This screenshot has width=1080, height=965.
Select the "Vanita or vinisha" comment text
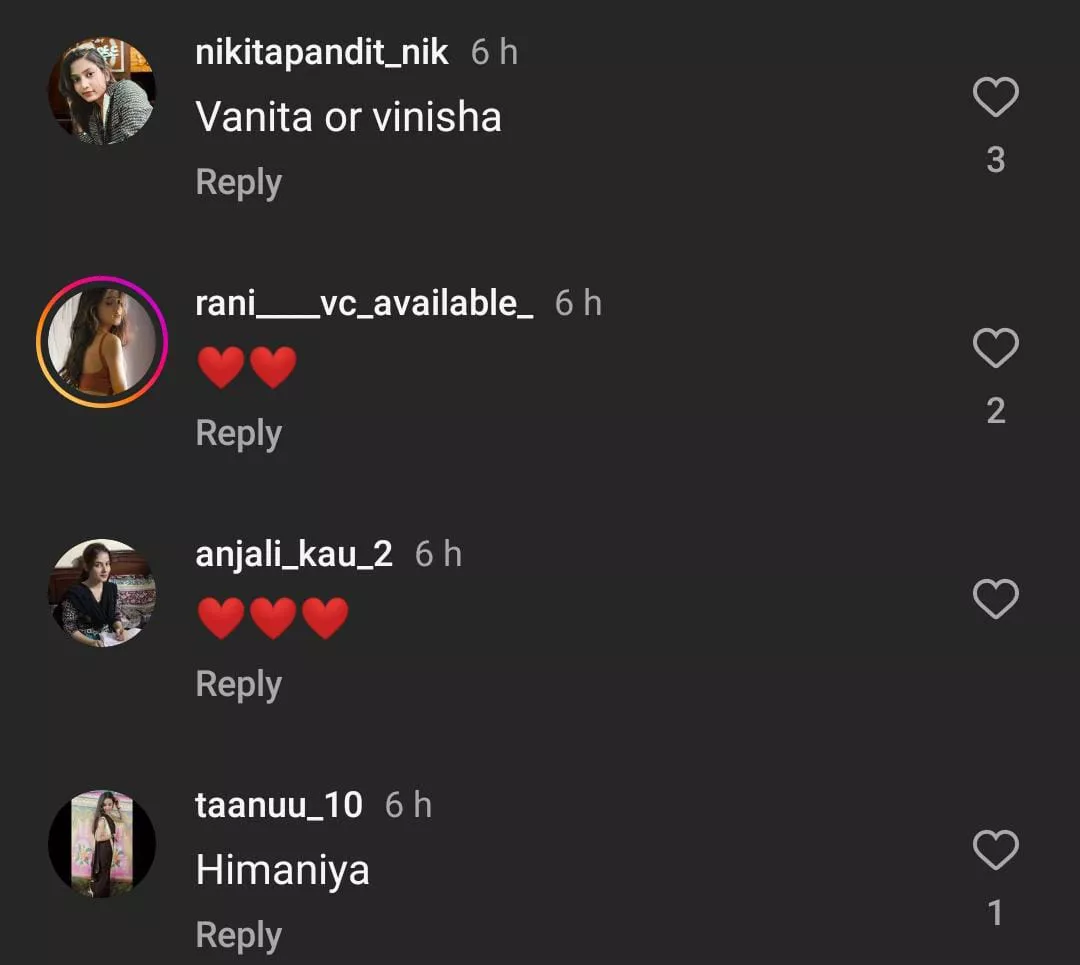click(x=348, y=117)
